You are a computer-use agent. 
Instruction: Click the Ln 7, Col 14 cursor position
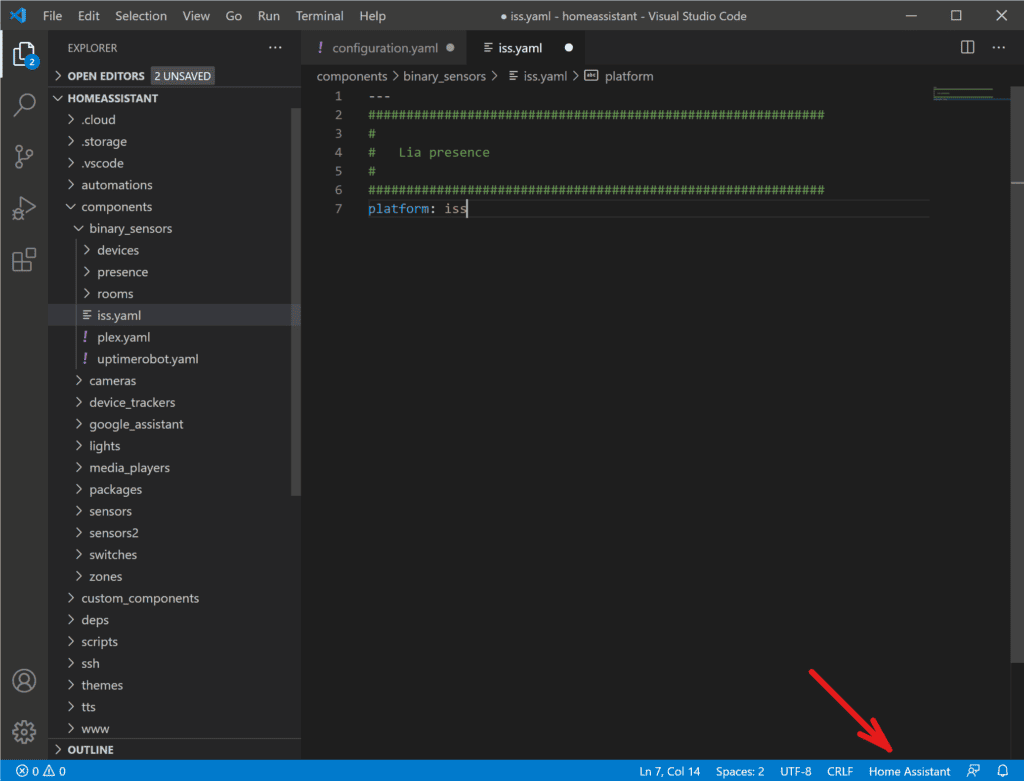pyautogui.click(x=669, y=771)
